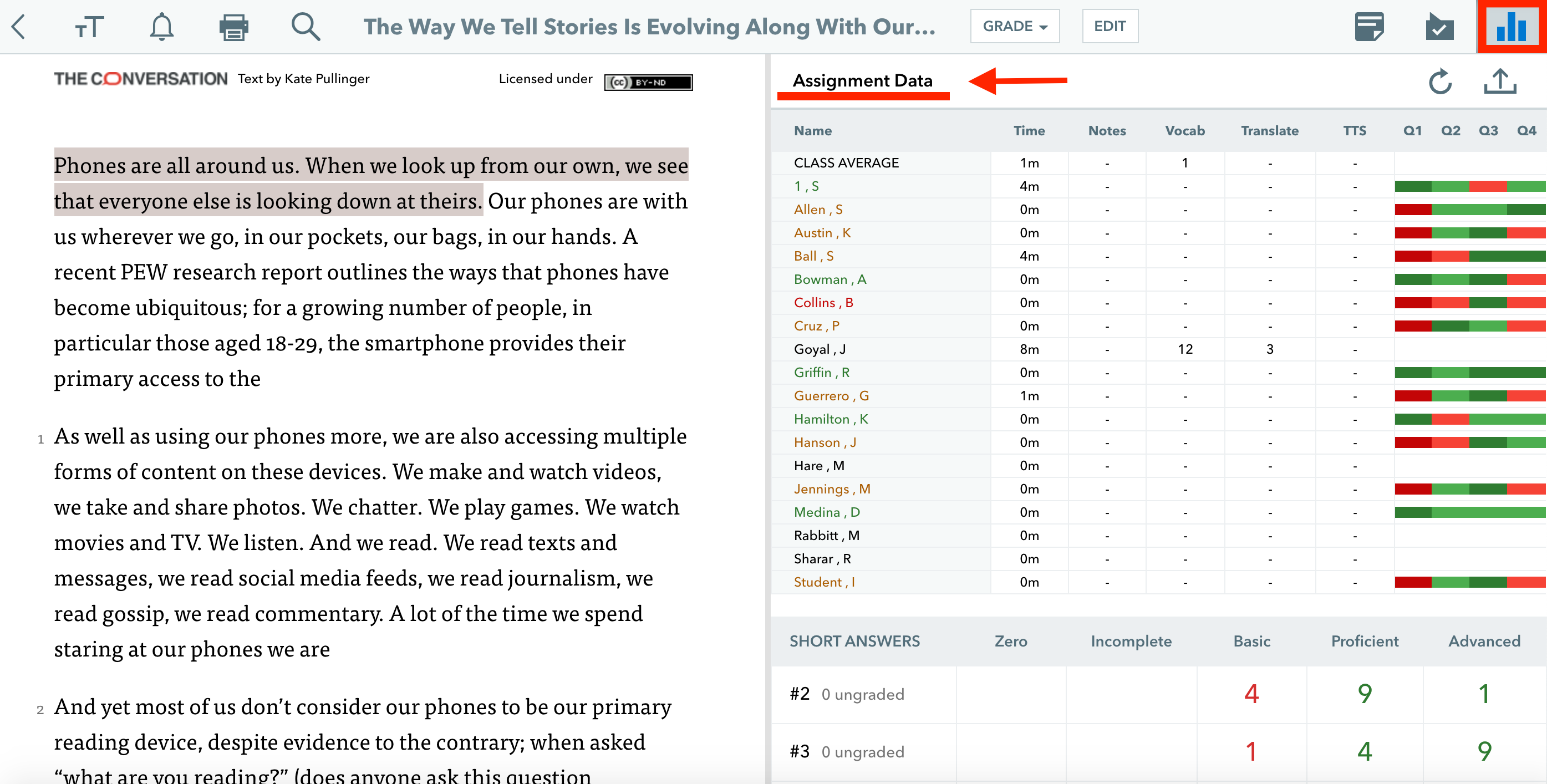The height and width of the screenshot is (784, 1547).
Task: Click the 4 Basic count for #2
Action: tap(1251, 695)
